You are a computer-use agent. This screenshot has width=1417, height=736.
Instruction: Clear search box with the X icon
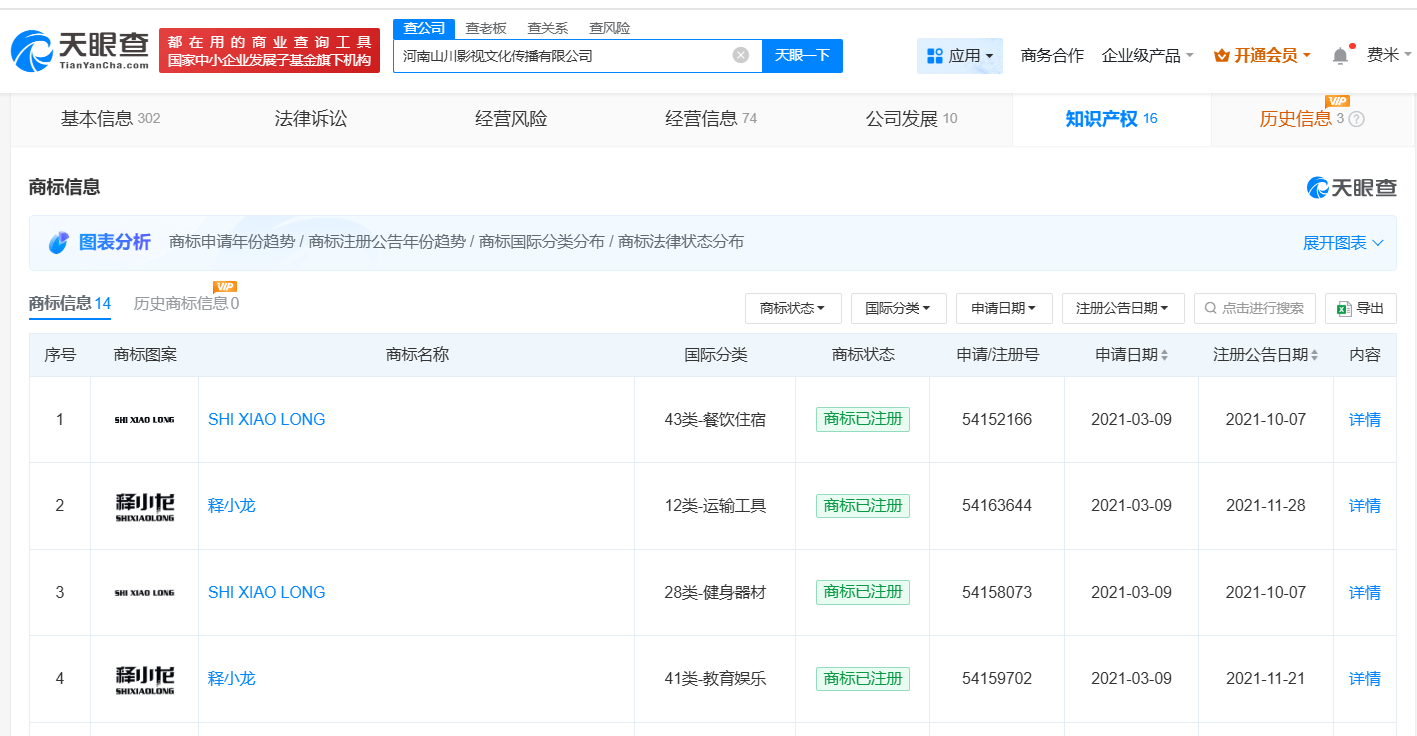point(739,56)
